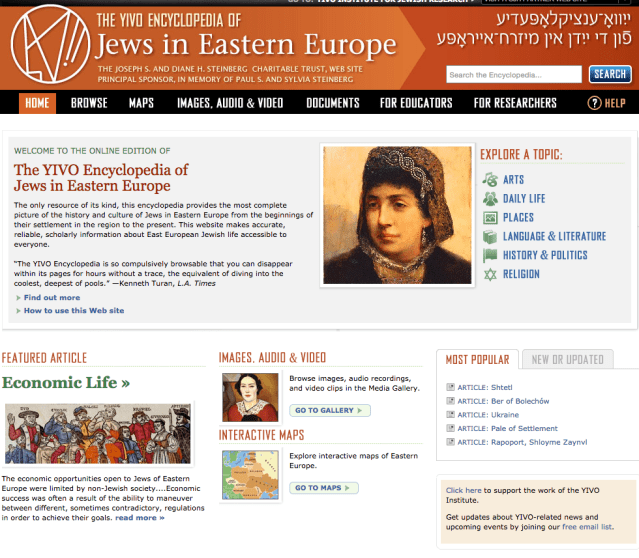This screenshot has height=558, width=639.
Task: Open the Arts topic music-note icon
Action: 490,179
